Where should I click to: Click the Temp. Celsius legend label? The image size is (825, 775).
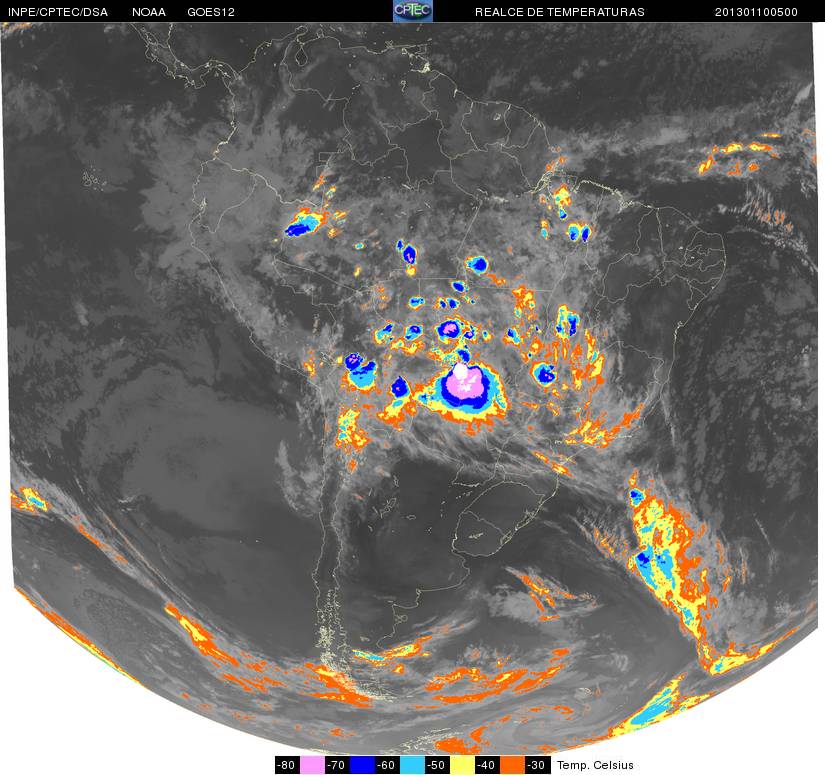[595, 764]
